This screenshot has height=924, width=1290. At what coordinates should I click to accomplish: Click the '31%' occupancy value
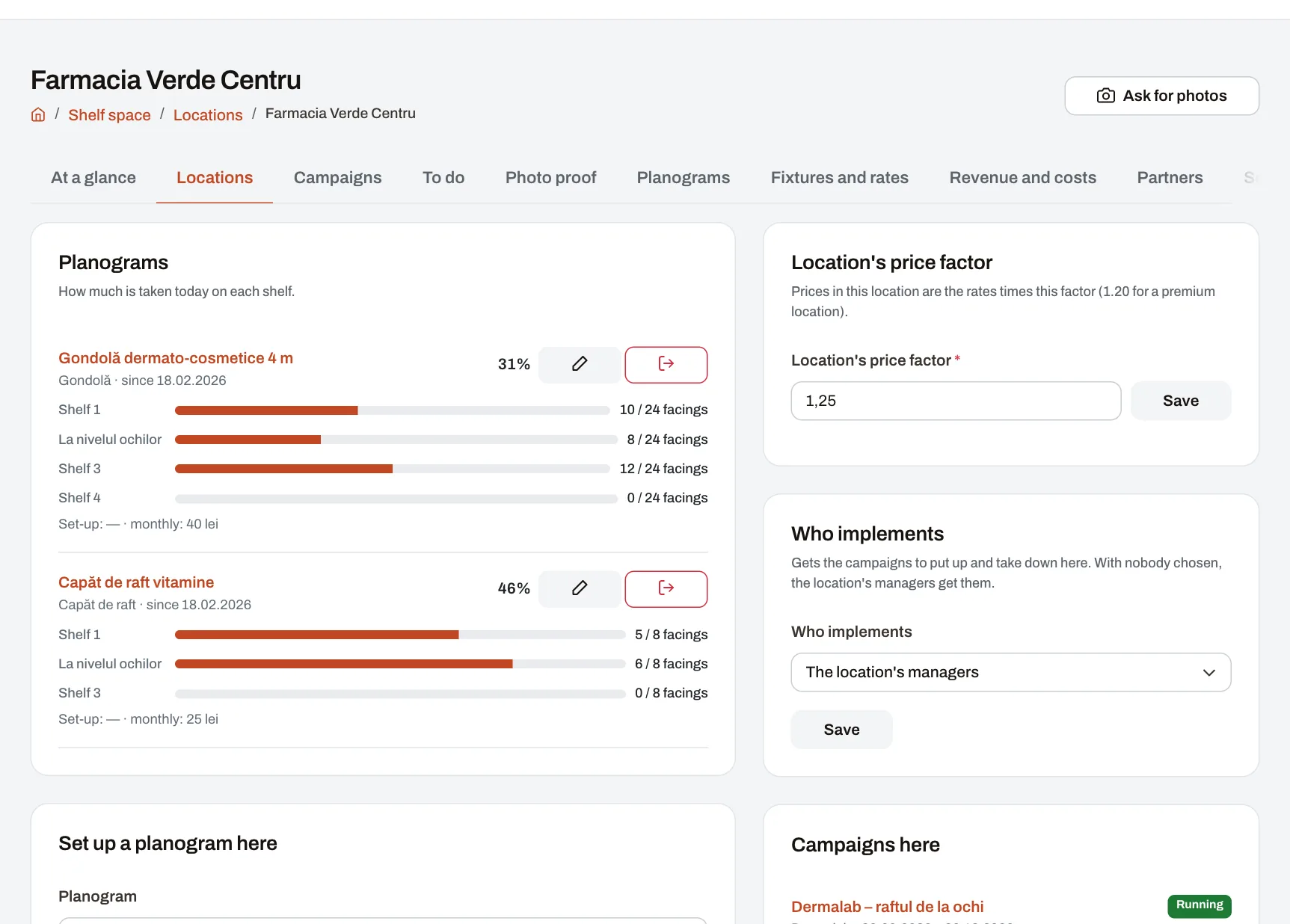(514, 364)
